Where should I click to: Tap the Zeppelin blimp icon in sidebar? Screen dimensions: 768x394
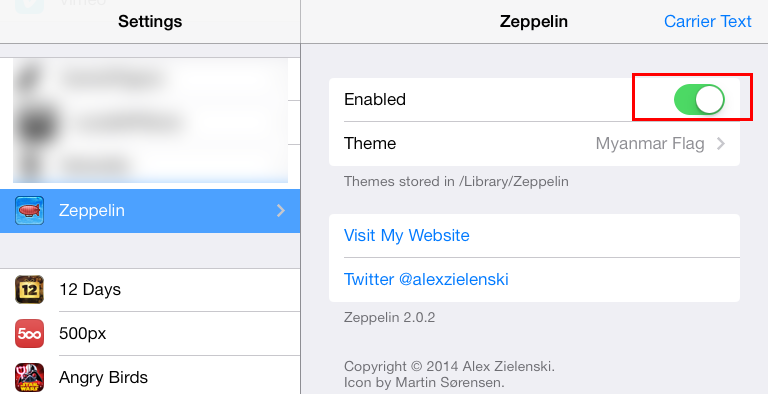29,211
